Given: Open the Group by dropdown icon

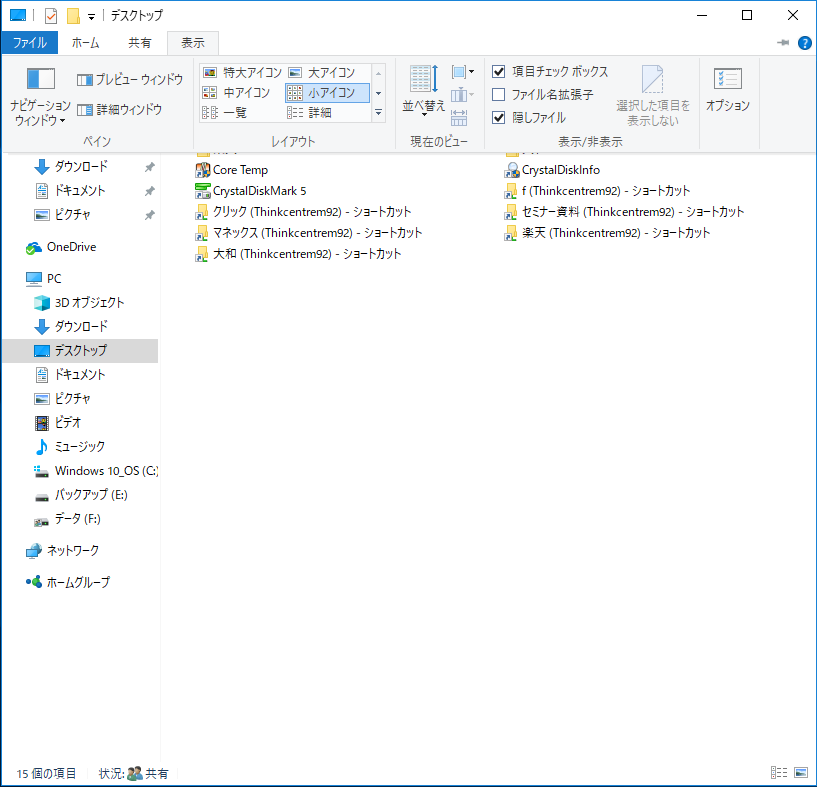Looking at the screenshot, I should (x=463, y=72).
